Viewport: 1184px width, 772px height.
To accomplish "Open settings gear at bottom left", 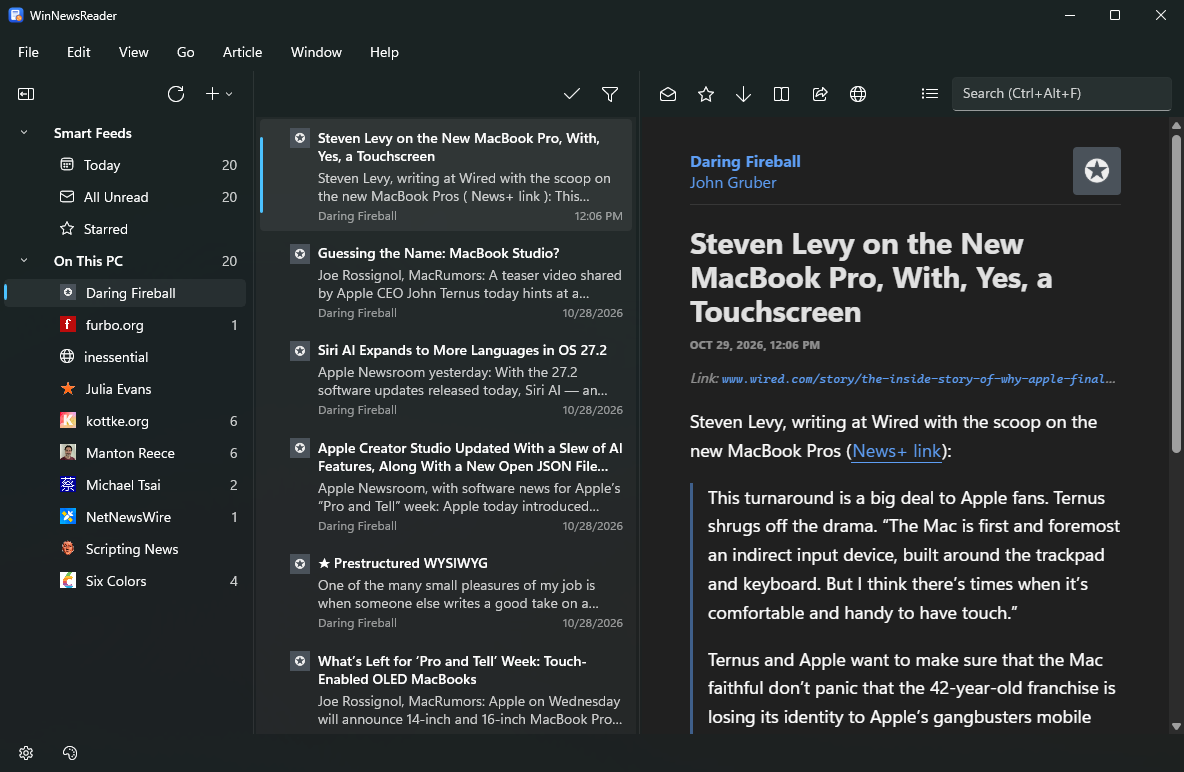I will point(26,753).
